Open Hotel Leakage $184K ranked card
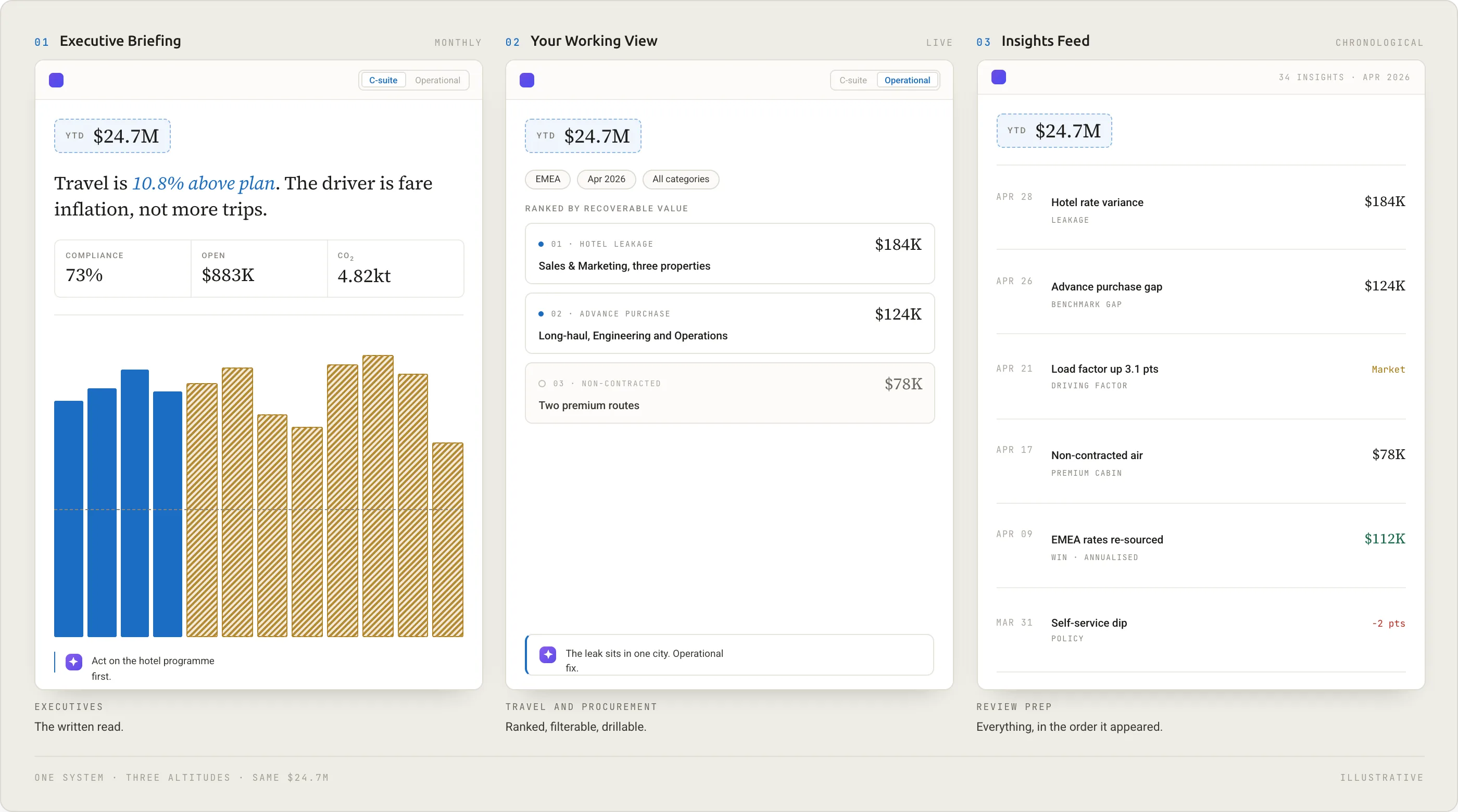1458x812 pixels. point(730,254)
